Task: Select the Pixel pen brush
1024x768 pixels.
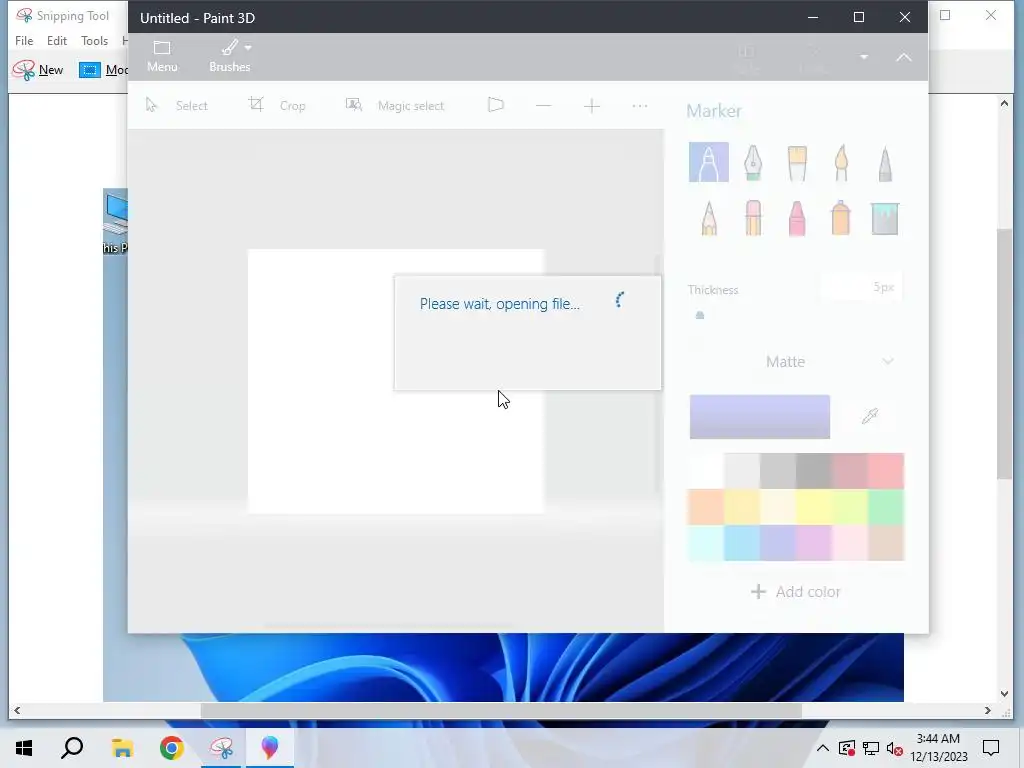Action: tap(885, 163)
